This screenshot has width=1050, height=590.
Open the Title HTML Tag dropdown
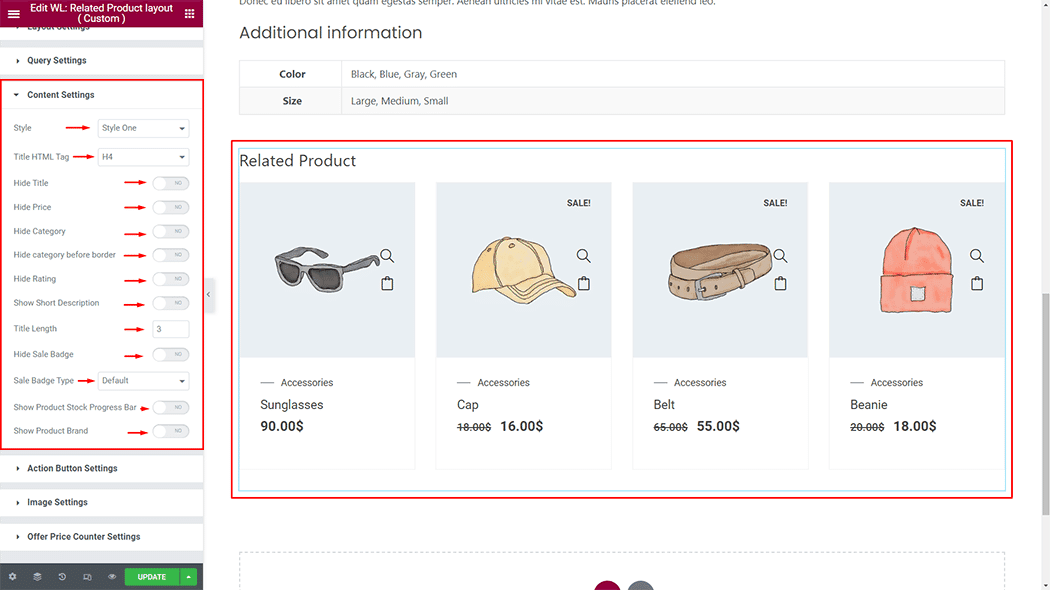(x=143, y=157)
